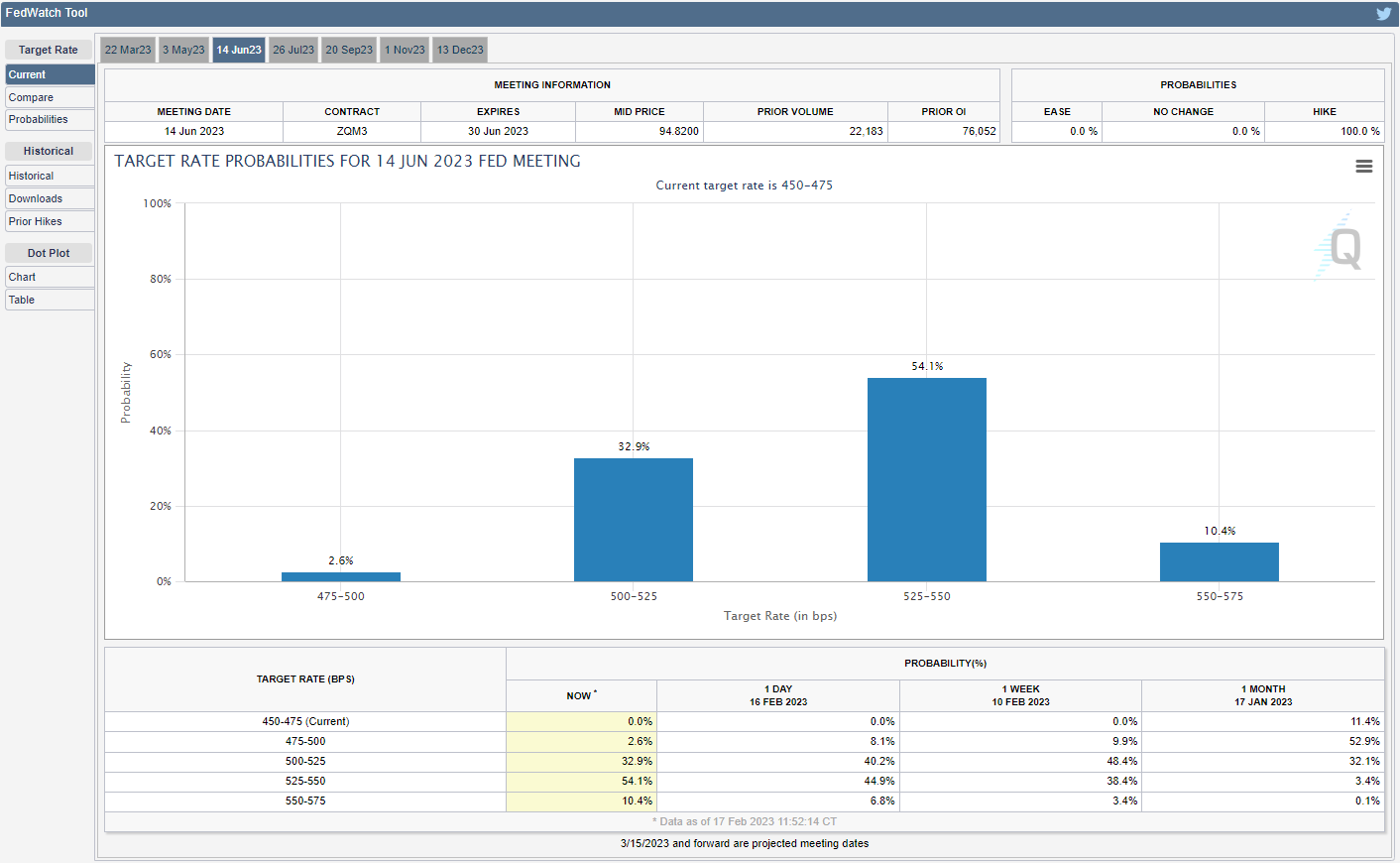
Task: Switch to the 20 Sep23 tab
Action: pyautogui.click(x=349, y=50)
